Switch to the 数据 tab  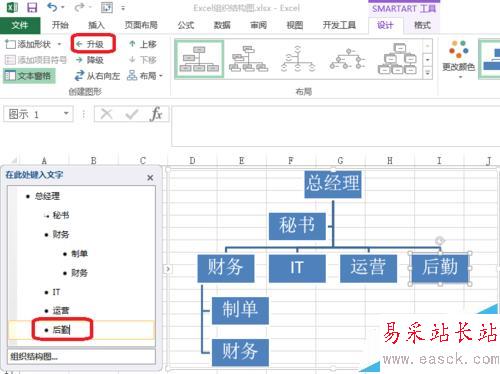222,25
